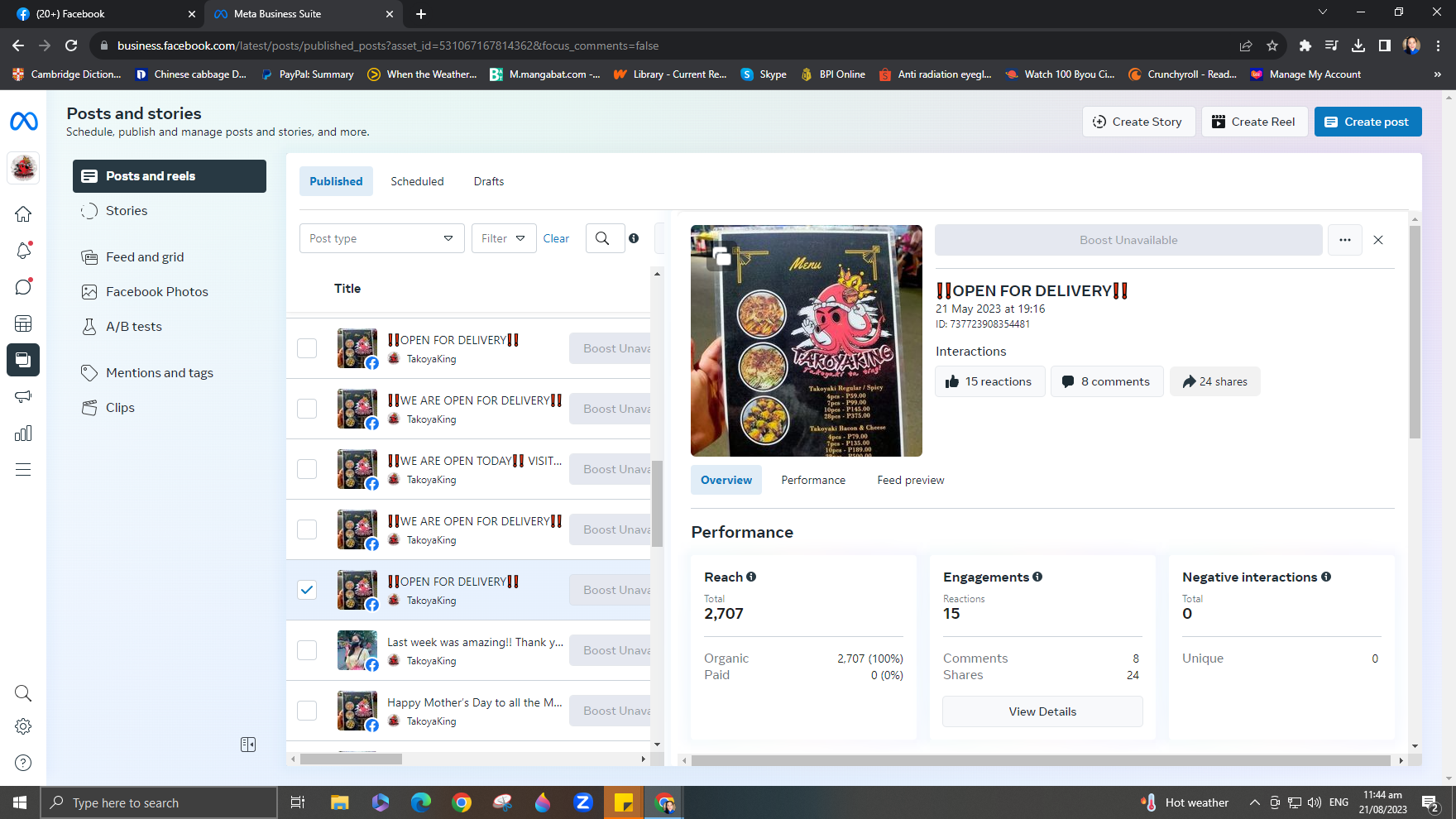This screenshot has height=819, width=1456.
Task: Click View Details under Engagements
Action: pos(1042,711)
